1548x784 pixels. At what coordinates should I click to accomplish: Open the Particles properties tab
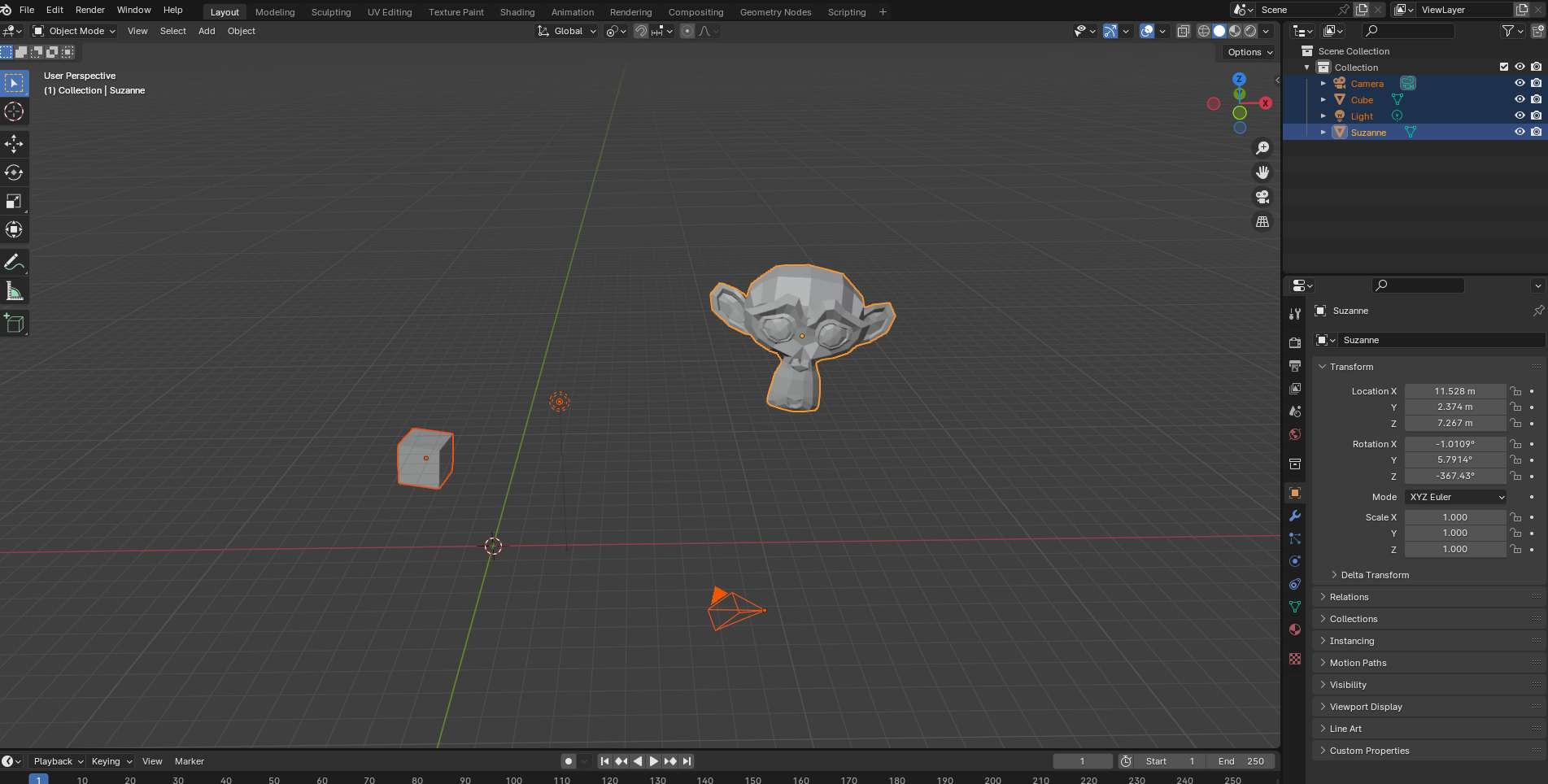point(1295,538)
